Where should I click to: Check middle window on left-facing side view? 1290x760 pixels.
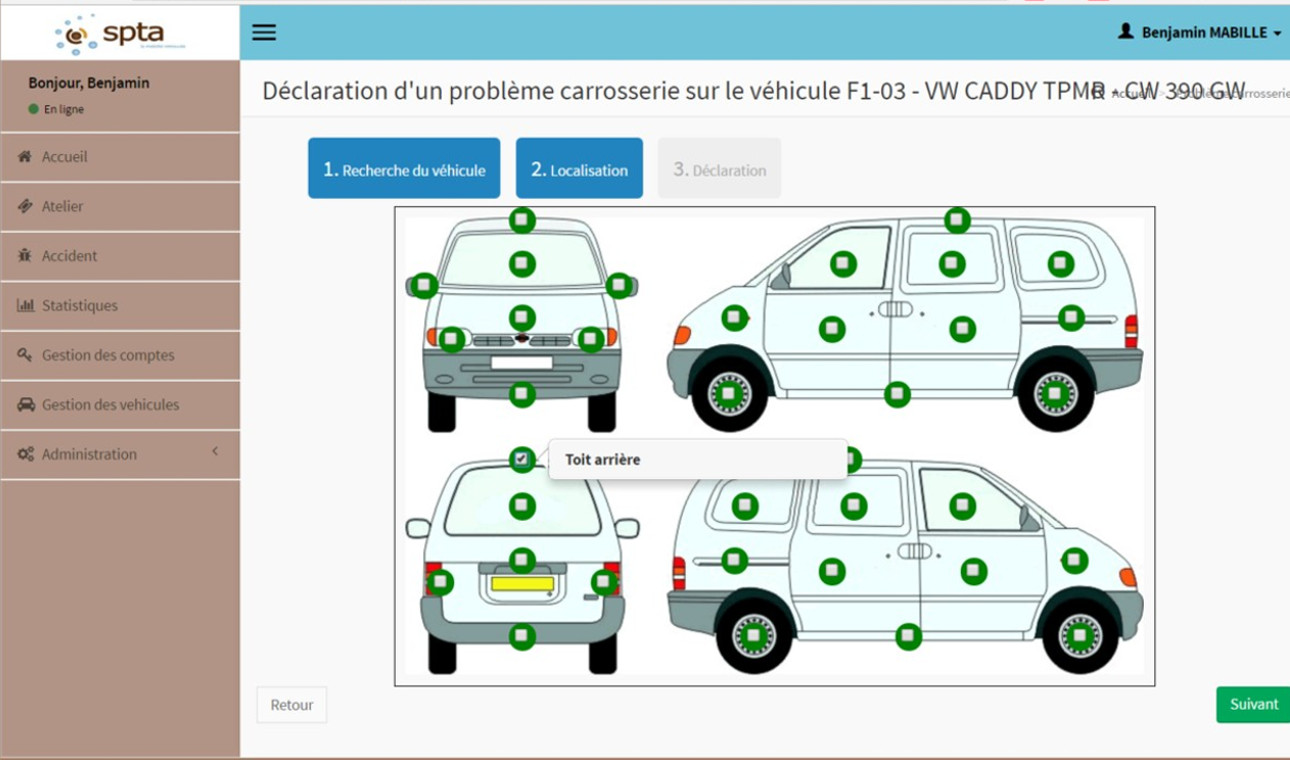click(952, 264)
